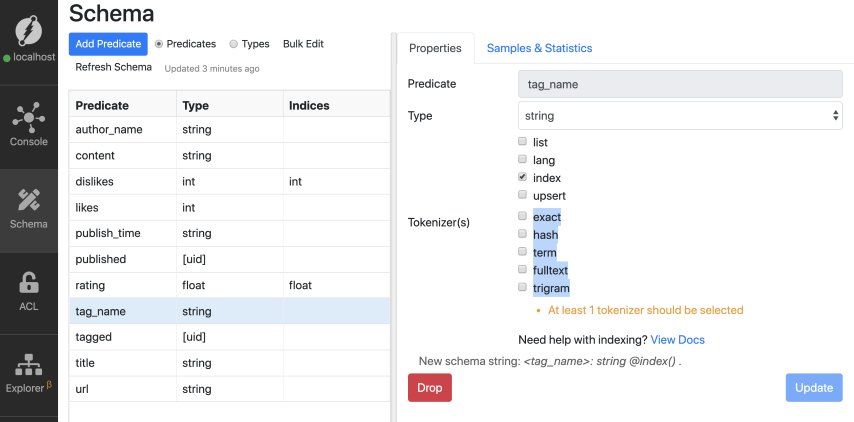This screenshot has width=854, height=422.
Task: Click the Add Predicate button
Action: tap(108, 44)
